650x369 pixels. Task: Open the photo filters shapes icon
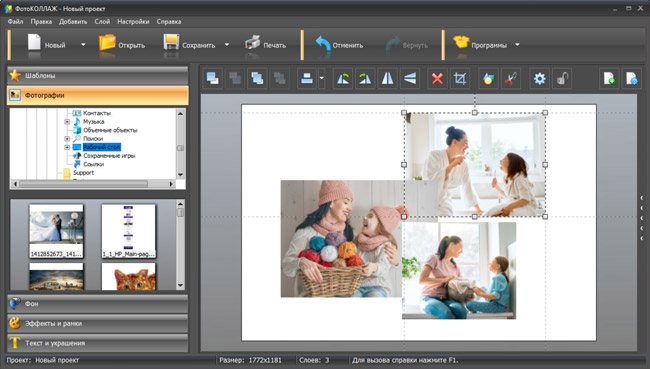488,78
